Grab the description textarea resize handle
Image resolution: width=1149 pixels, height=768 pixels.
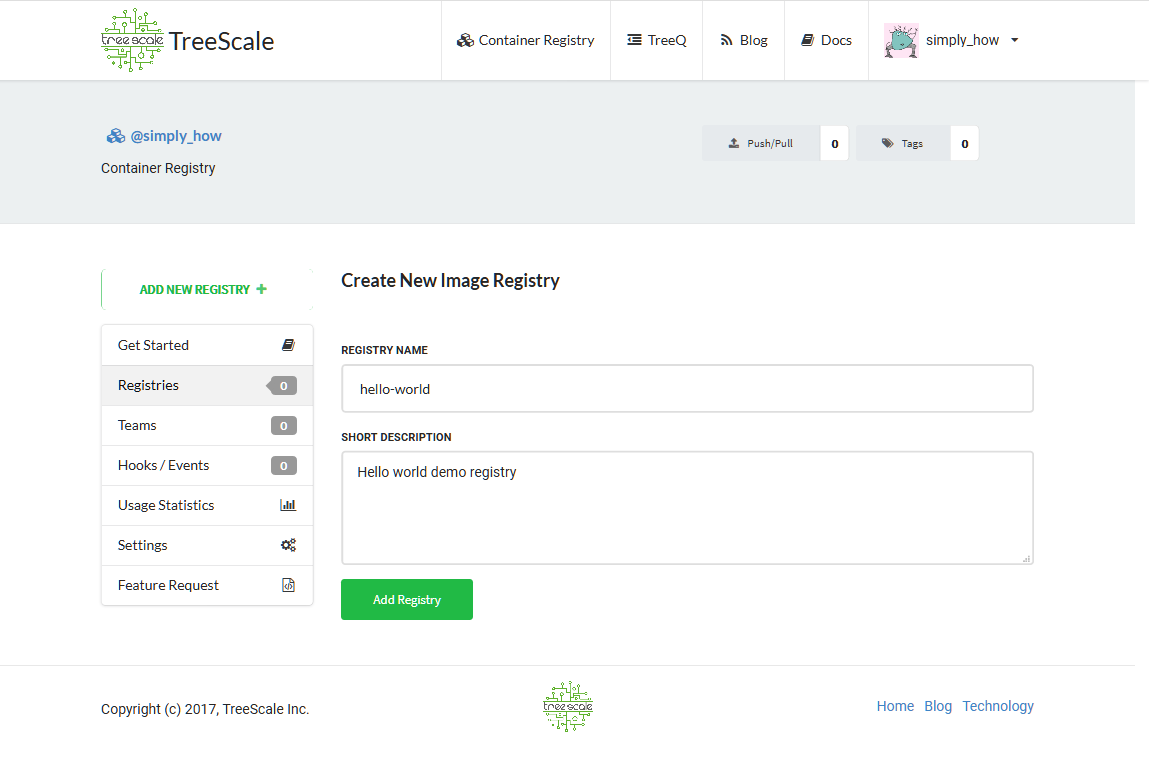click(1027, 558)
